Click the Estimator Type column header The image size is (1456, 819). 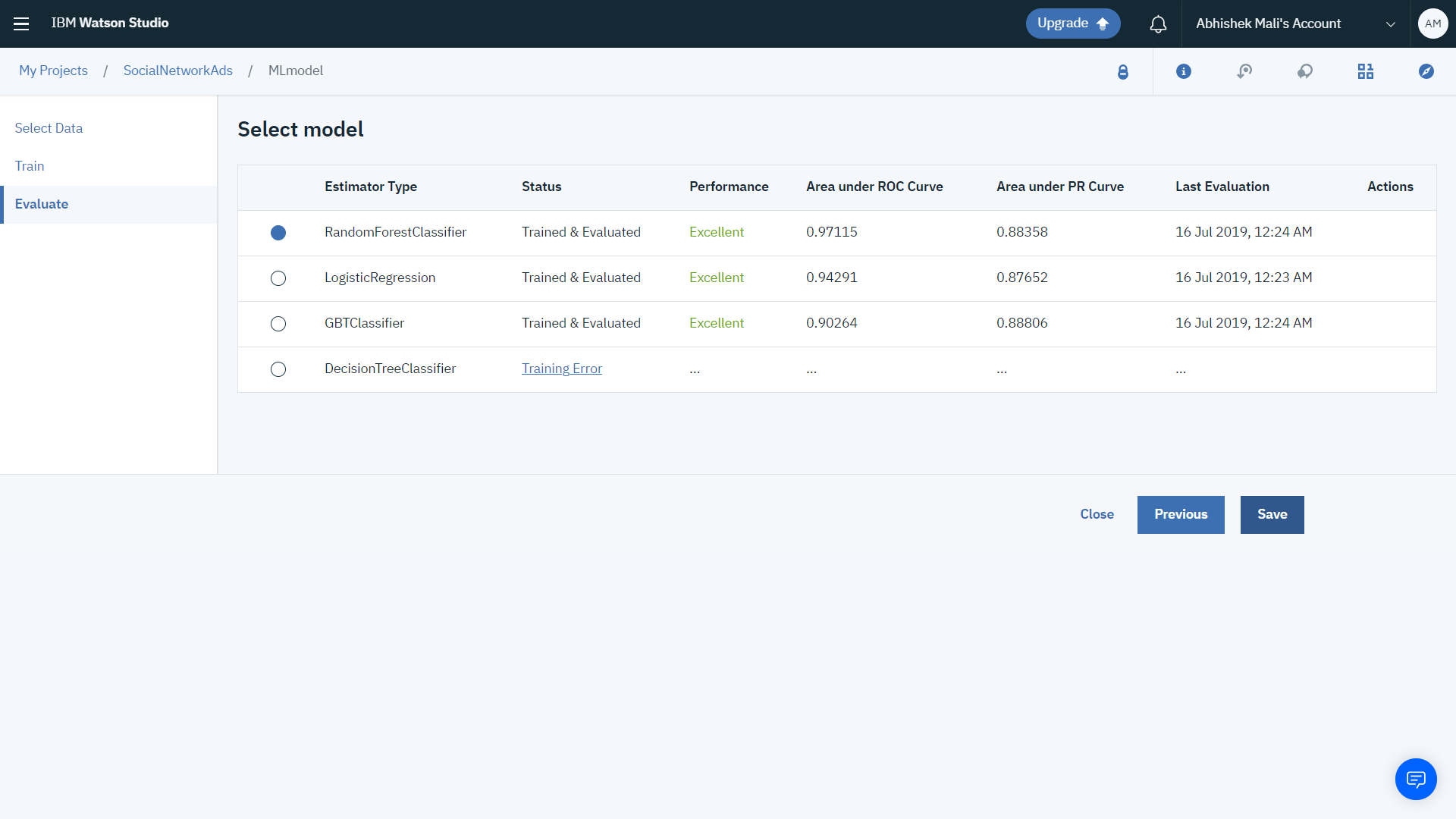pos(371,187)
